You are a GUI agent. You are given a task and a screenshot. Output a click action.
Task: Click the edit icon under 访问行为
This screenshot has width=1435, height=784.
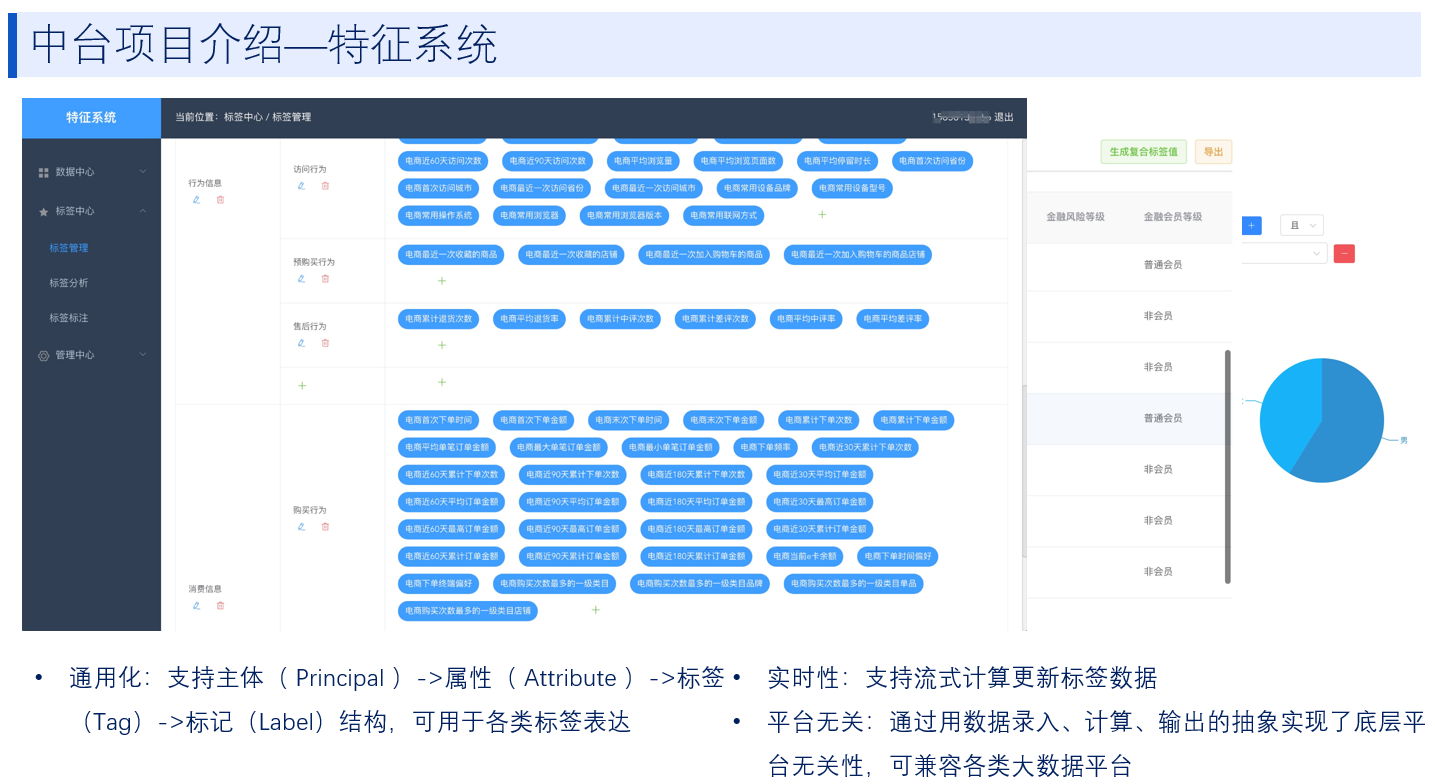click(301, 186)
